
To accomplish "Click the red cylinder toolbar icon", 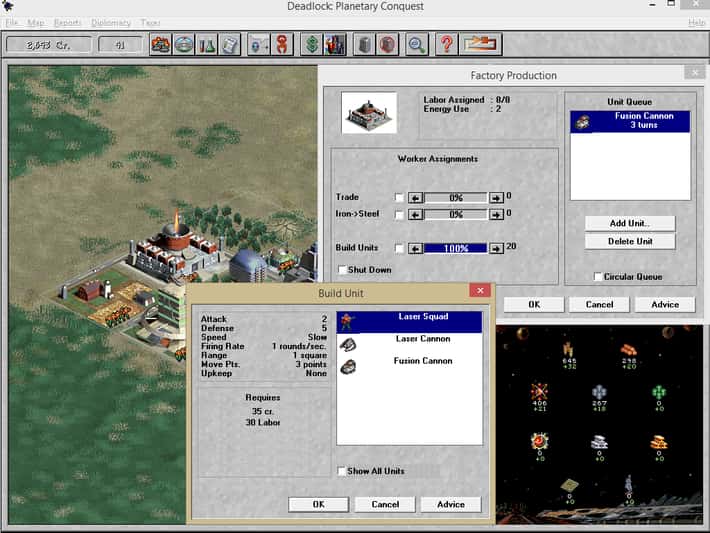I will (387, 44).
